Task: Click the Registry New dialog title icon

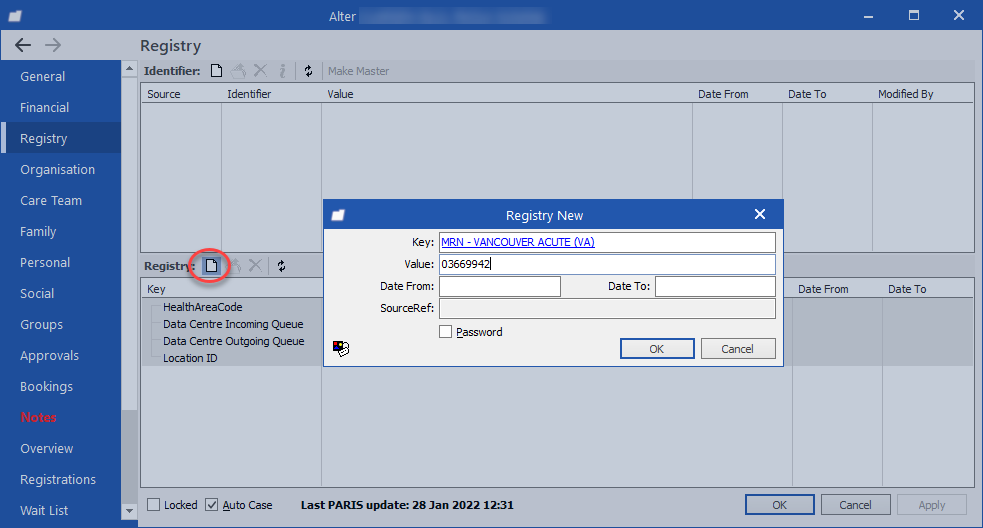Action: point(339,215)
